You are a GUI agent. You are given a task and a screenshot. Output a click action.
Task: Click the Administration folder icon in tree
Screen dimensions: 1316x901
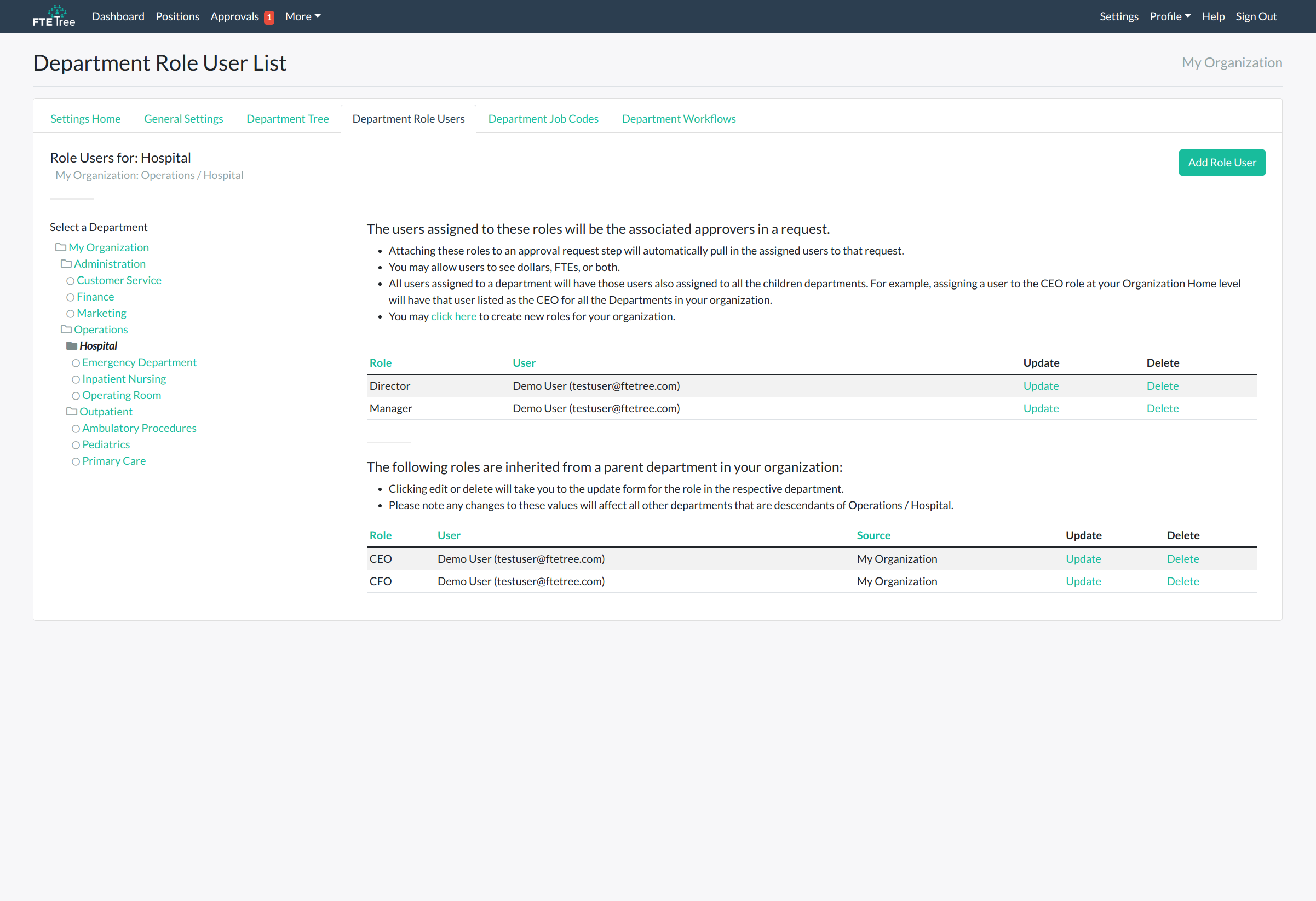66,264
